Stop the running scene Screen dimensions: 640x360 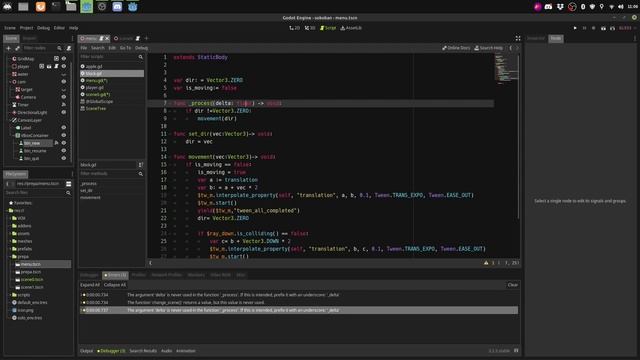[593, 28]
